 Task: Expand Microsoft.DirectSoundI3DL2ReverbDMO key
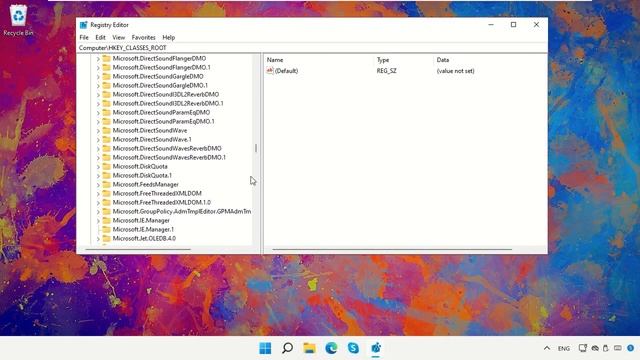98,95
